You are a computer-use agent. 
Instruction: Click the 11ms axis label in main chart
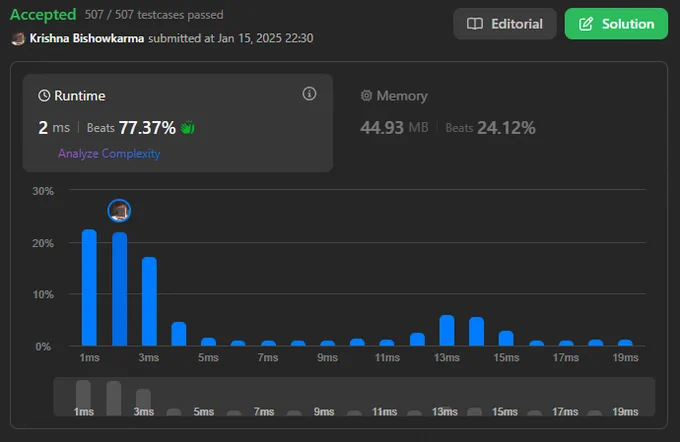click(387, 357)
